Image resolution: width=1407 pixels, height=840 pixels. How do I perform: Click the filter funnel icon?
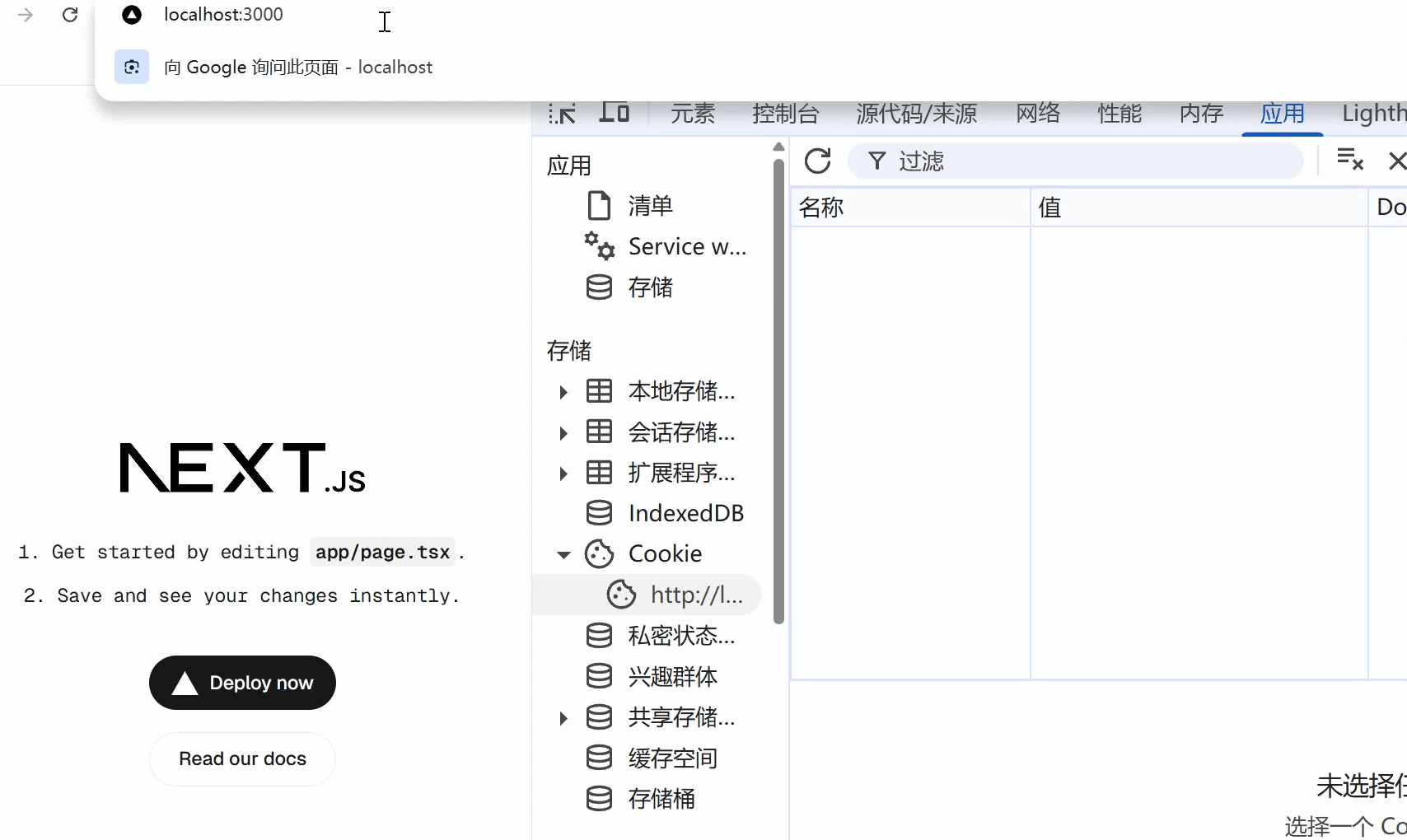point(877,161)
